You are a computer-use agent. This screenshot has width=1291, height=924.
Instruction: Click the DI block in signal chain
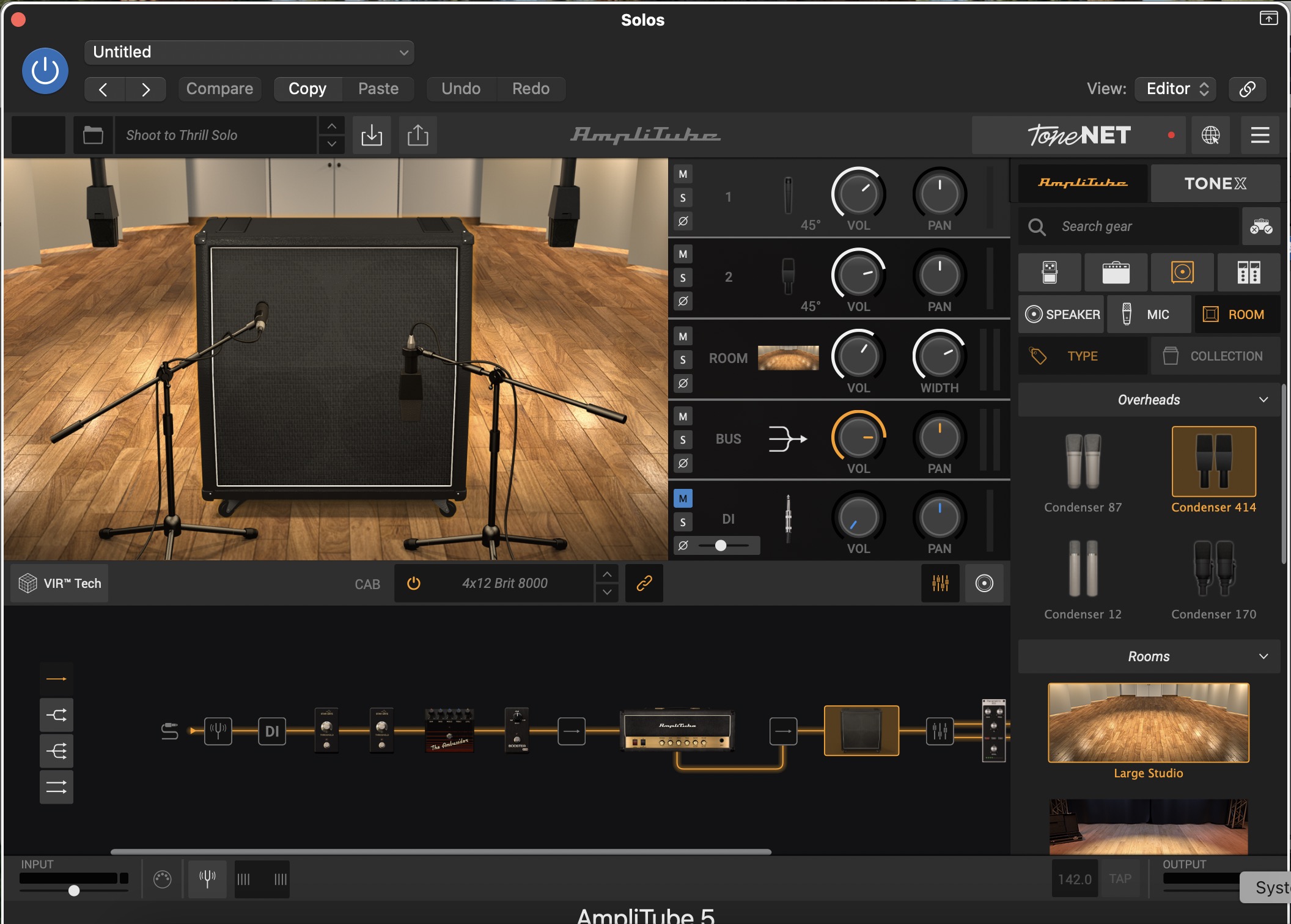pos(272,731)
